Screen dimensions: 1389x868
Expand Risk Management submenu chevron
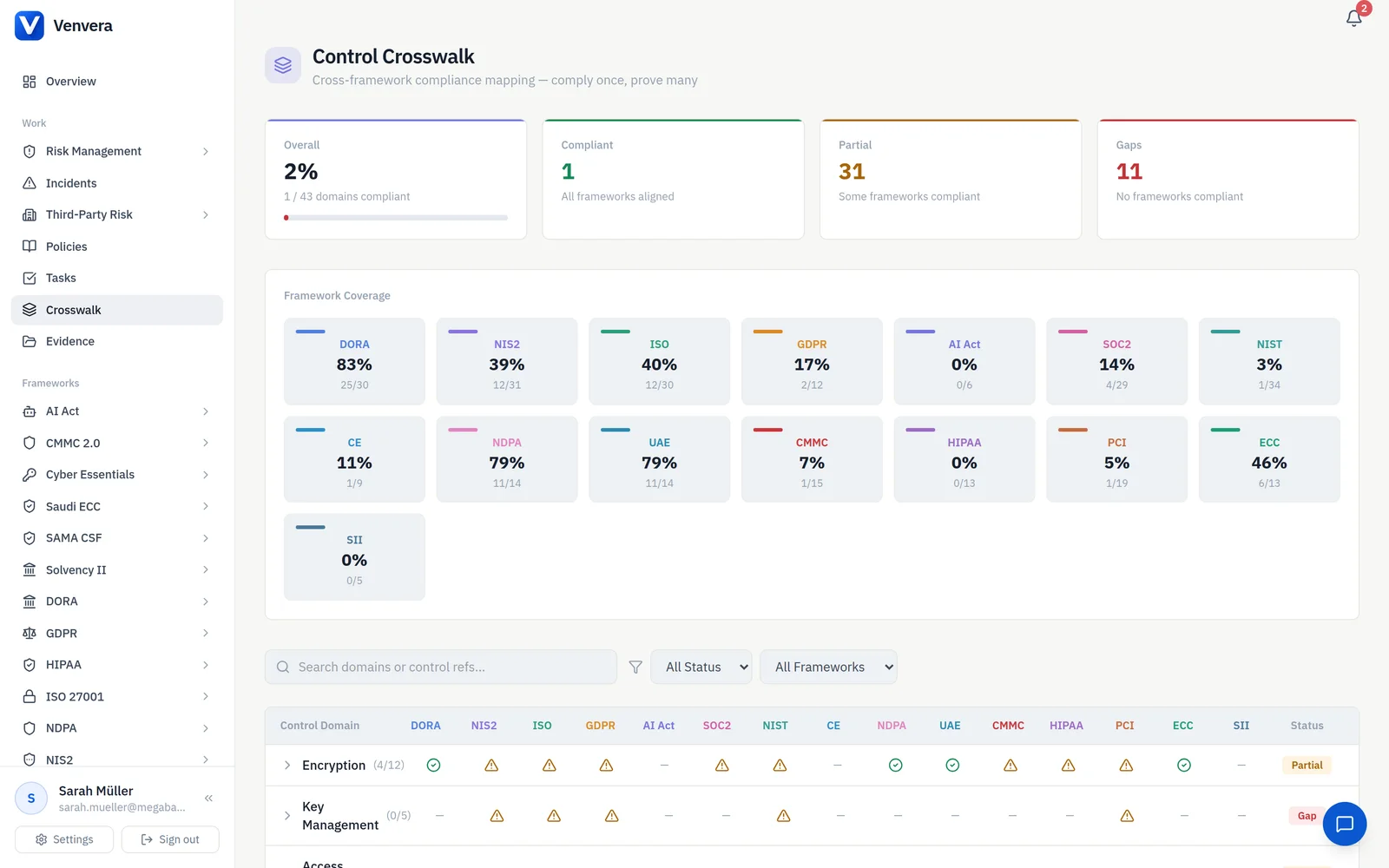[x=206, y=151]
